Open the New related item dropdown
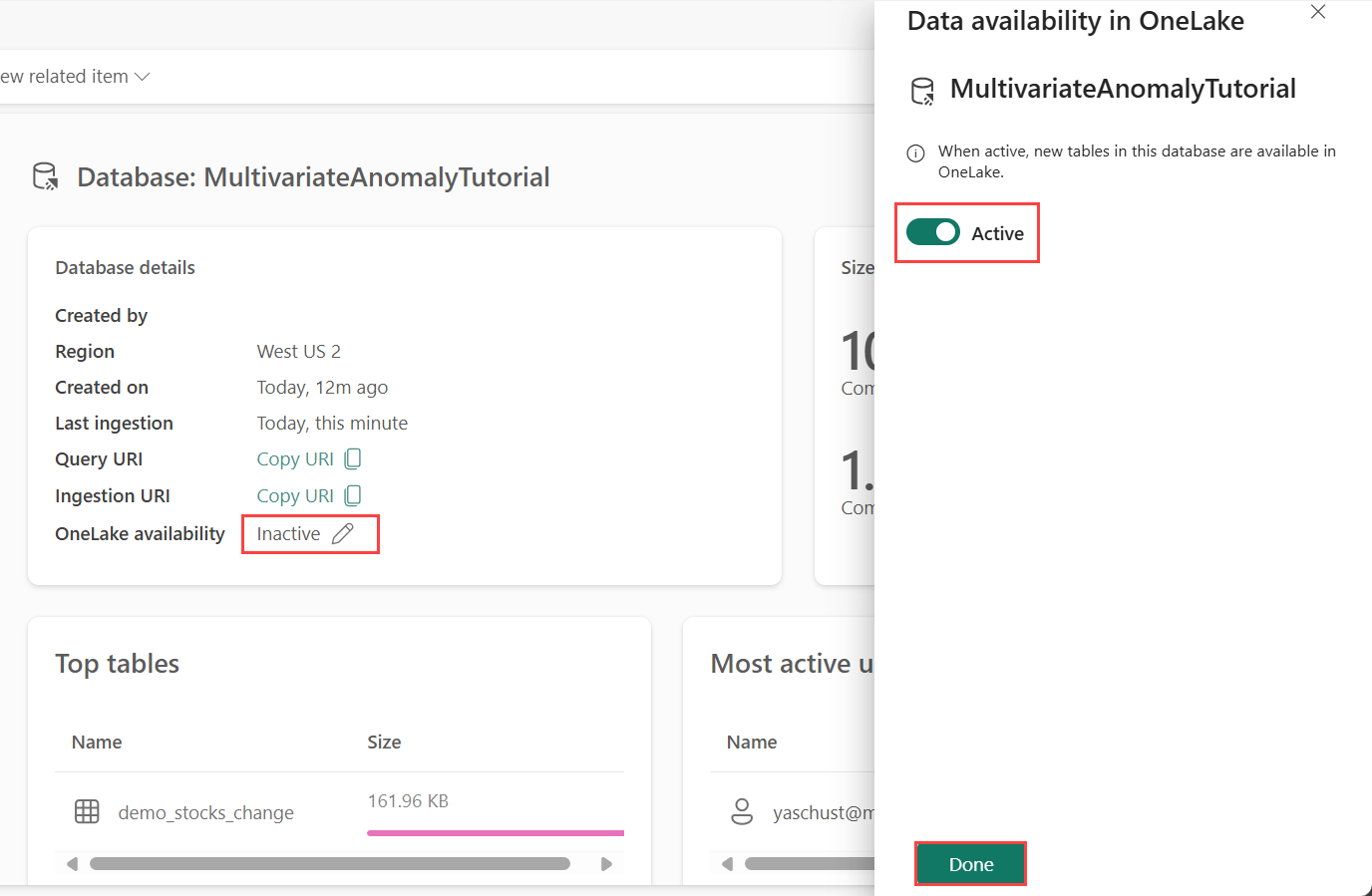The height and width of the screenshot is (896, 1372). pos(75,77)
